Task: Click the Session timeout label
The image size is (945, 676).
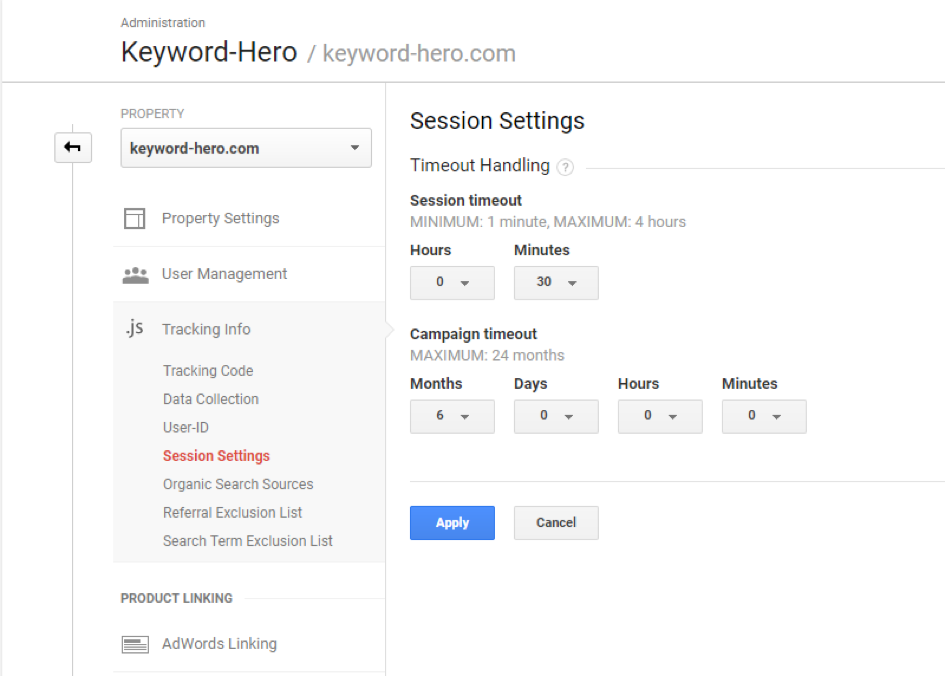Action: 466,201
